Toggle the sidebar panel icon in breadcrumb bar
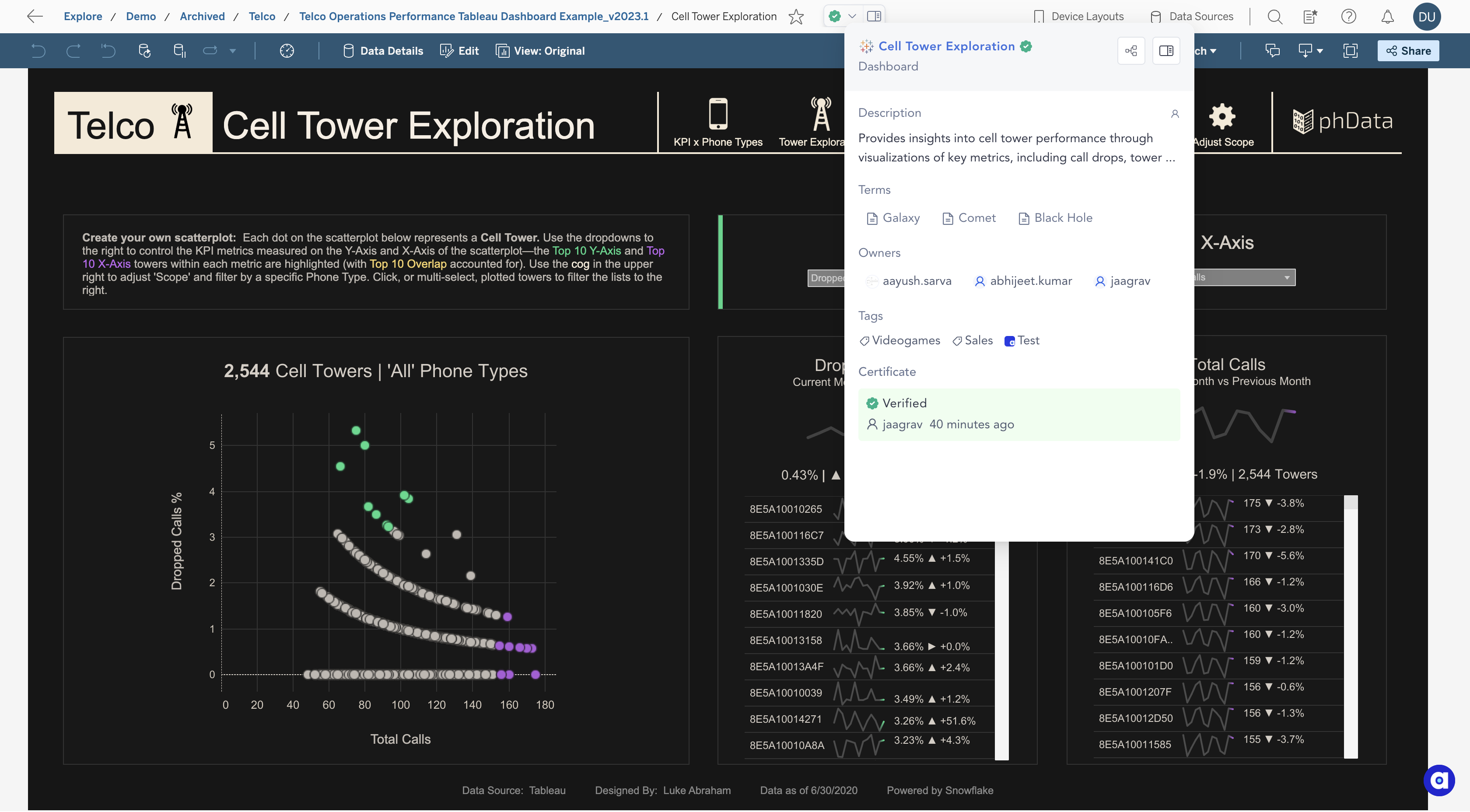The width and height of the screenshot is (1470, 812). point(874,16)
